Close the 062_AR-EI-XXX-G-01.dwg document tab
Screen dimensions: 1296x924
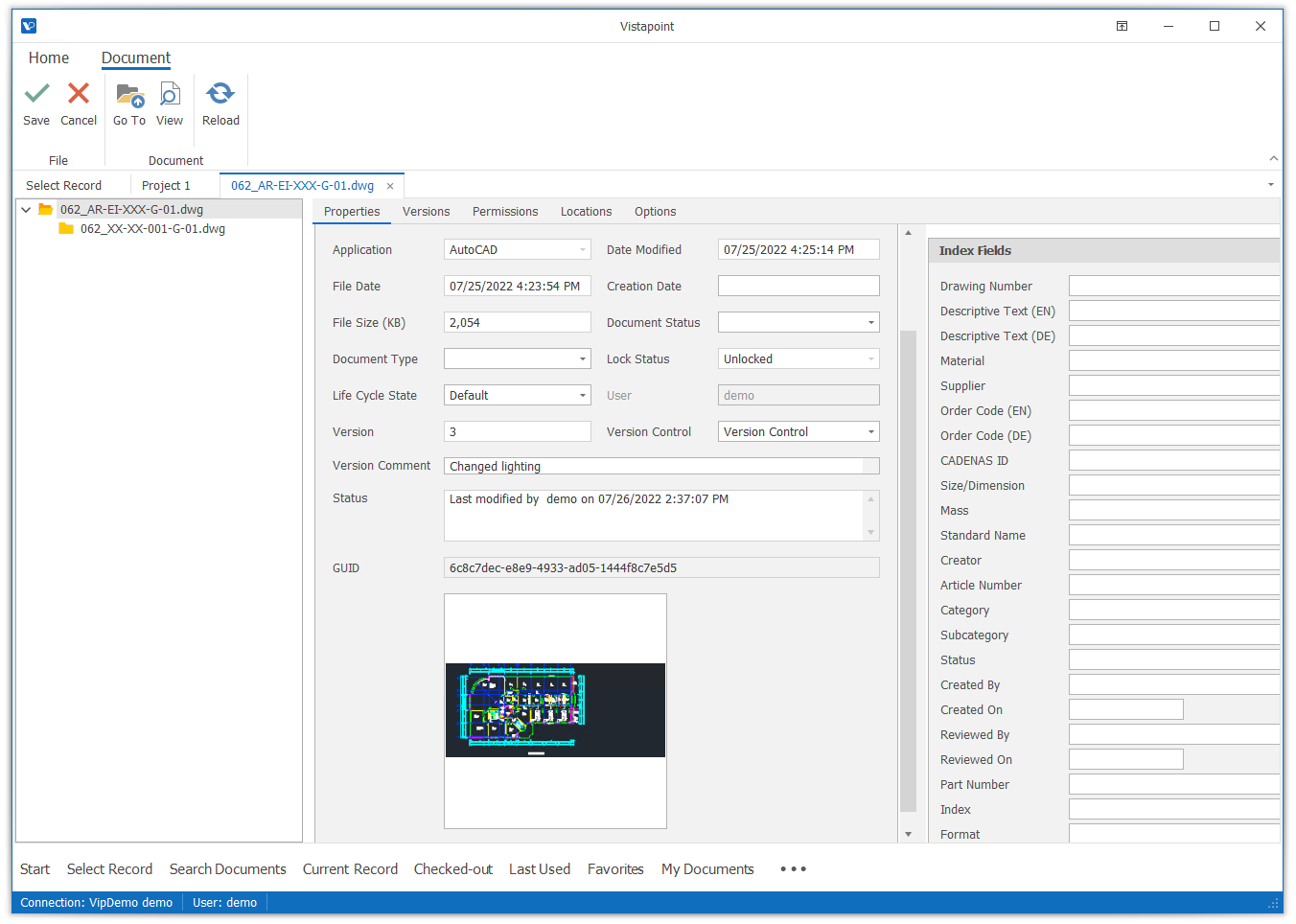click(389, 185)
